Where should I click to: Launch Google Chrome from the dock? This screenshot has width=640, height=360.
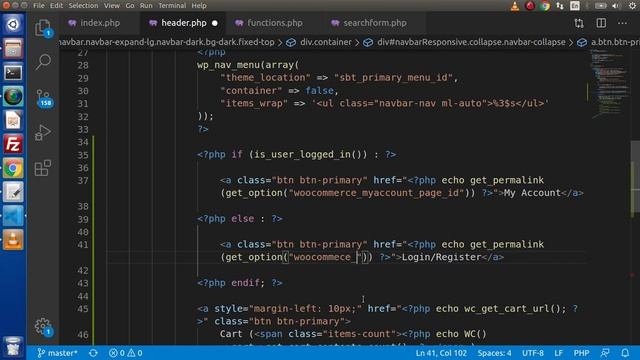[x=13, y=168]
